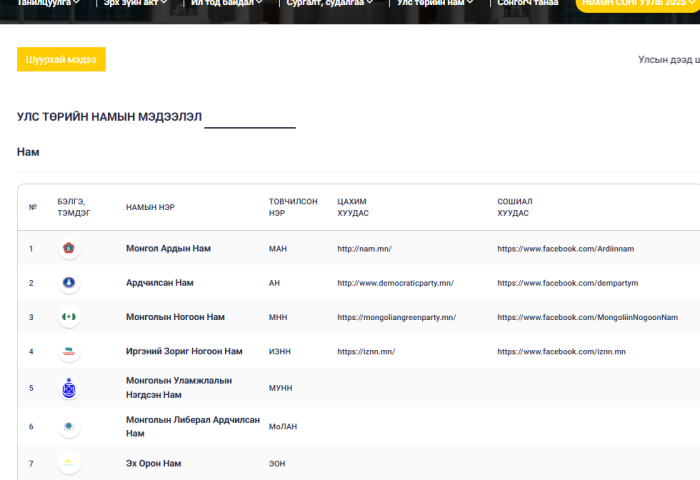
Task: Open the democraticparty.mn website link
Action: point(395,283)
